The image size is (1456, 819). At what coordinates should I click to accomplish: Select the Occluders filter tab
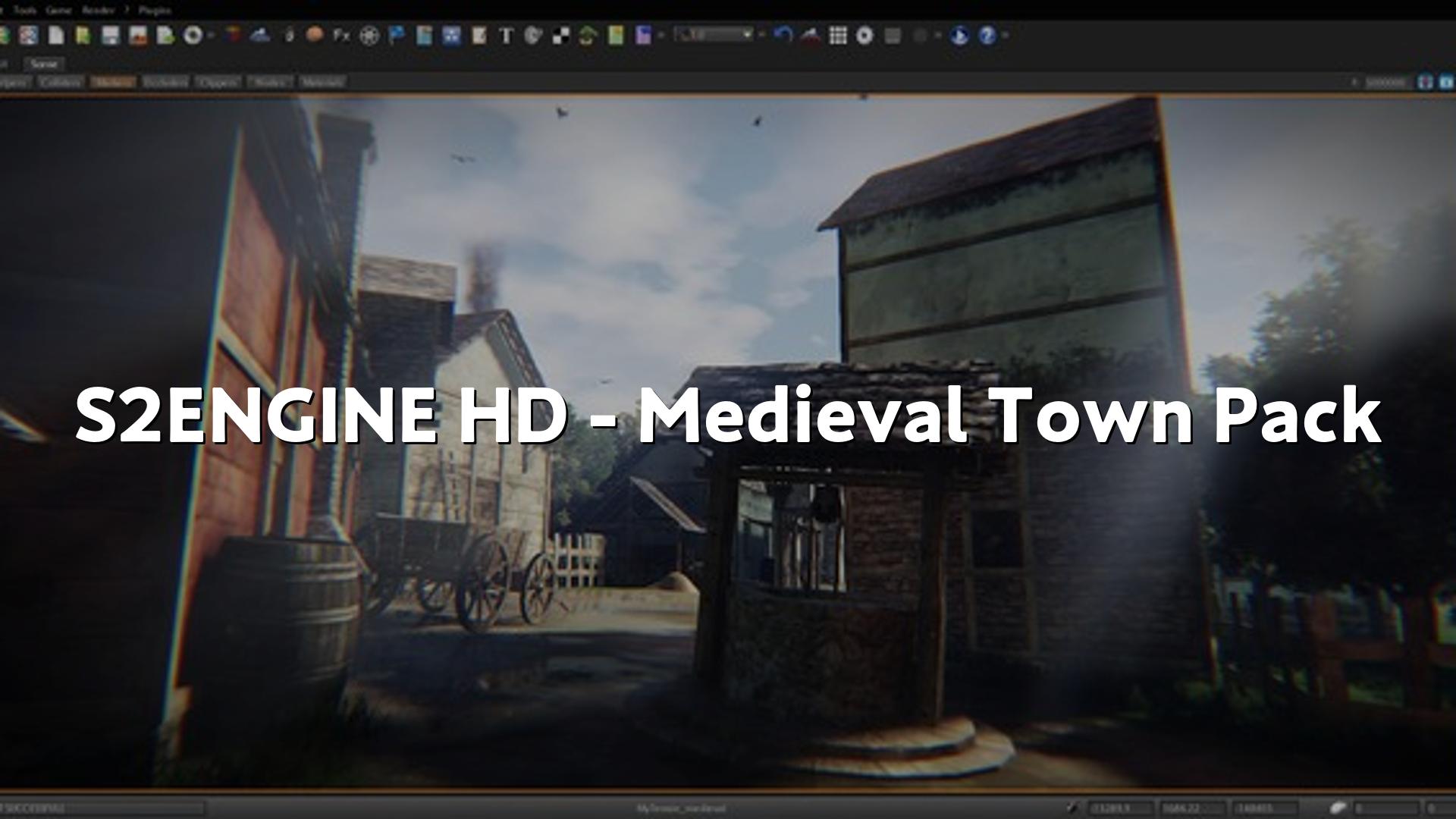[x=165, y=82]
